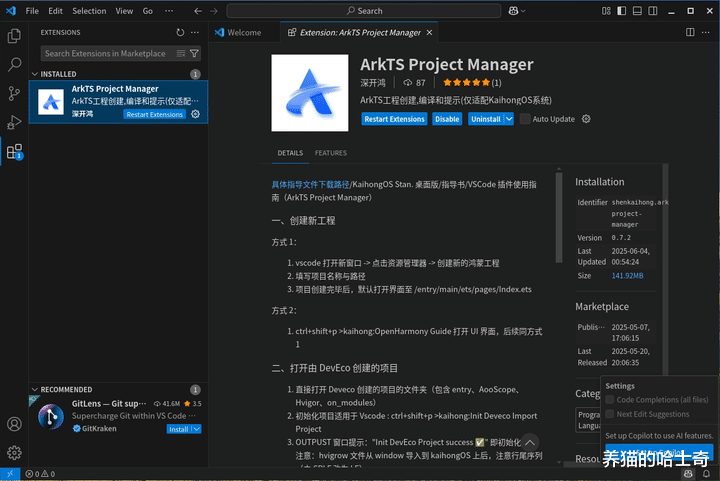Open extension settings gear beside Auto Update

tap(586, 119)
